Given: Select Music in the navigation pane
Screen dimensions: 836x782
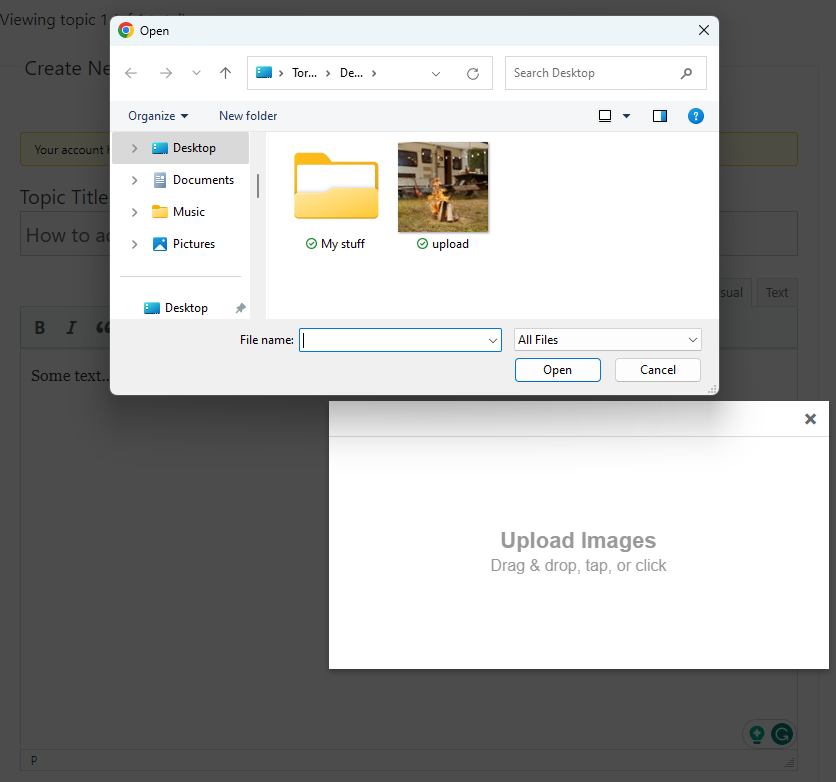Looking at the screenshot, I should click(x=188, y=212).
